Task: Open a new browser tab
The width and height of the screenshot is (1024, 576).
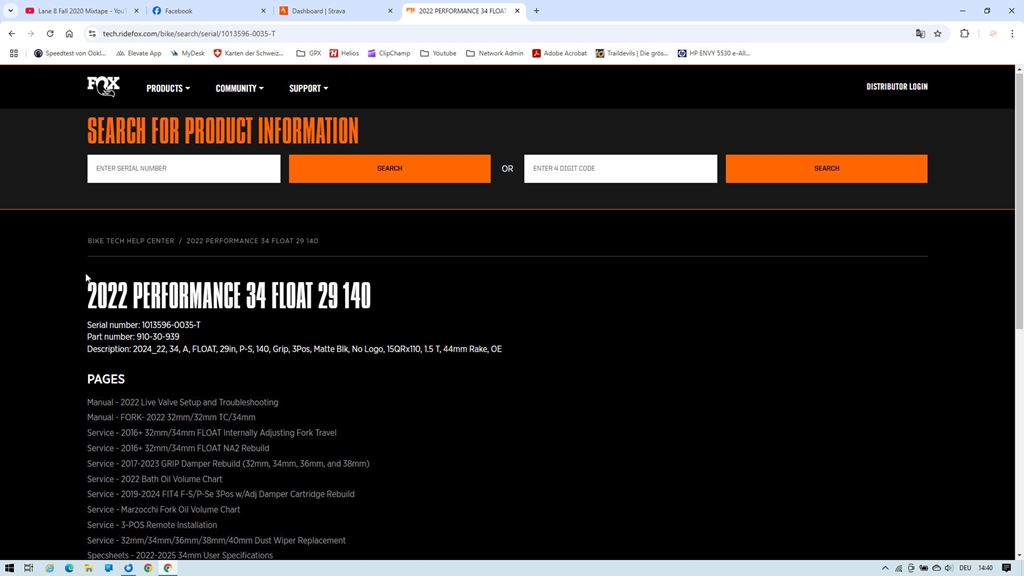Action: tap(536, 11)
